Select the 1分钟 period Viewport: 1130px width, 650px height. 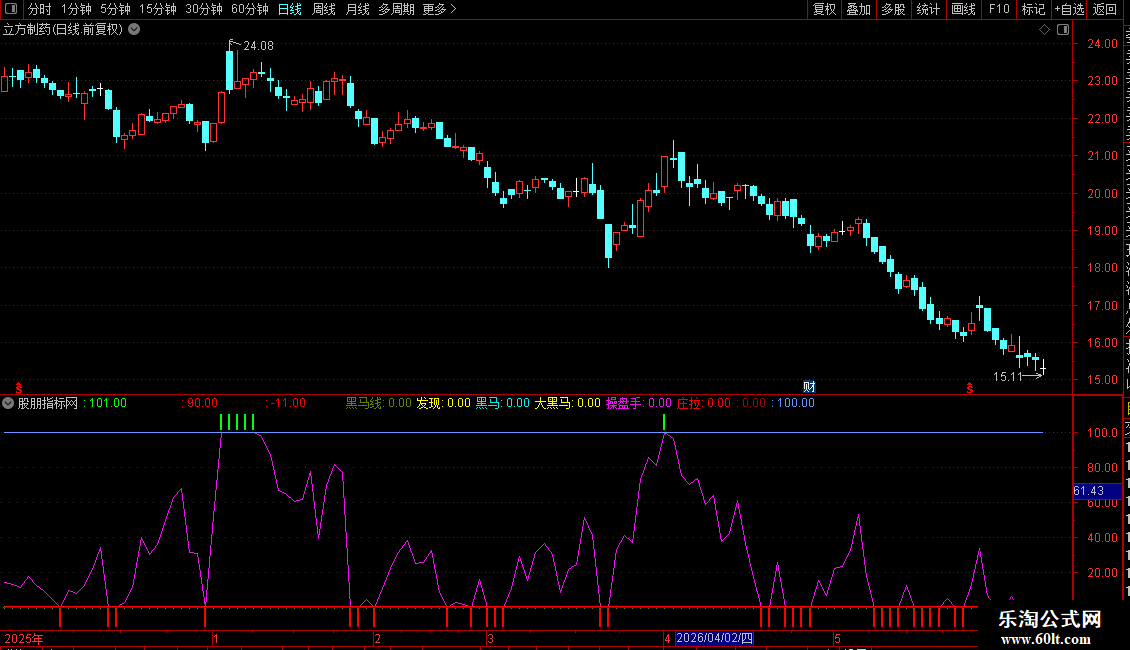(76, 9)
